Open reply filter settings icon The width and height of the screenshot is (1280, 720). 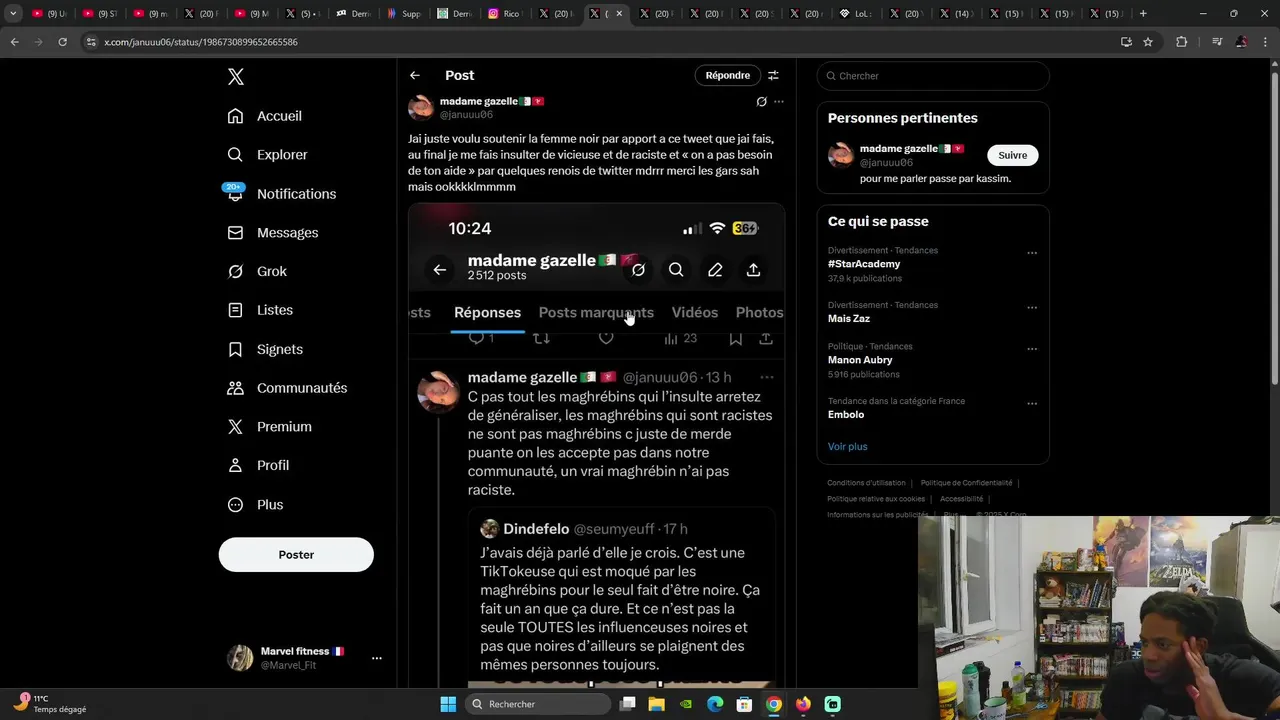pyautogui.click(x=773, y=75)
